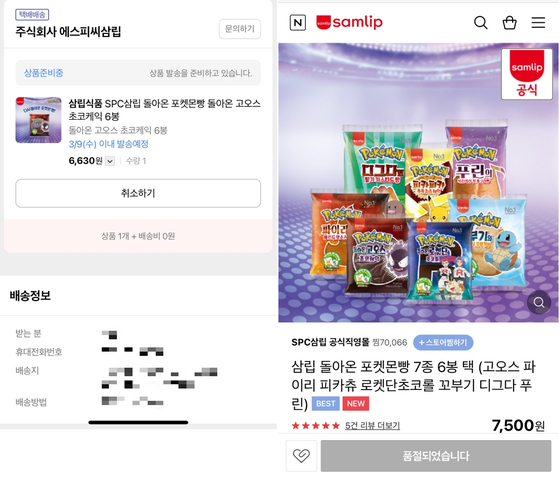Open the shopping basket icon
The height and width of the screenshot is (477, 560).
click(509, 23)
